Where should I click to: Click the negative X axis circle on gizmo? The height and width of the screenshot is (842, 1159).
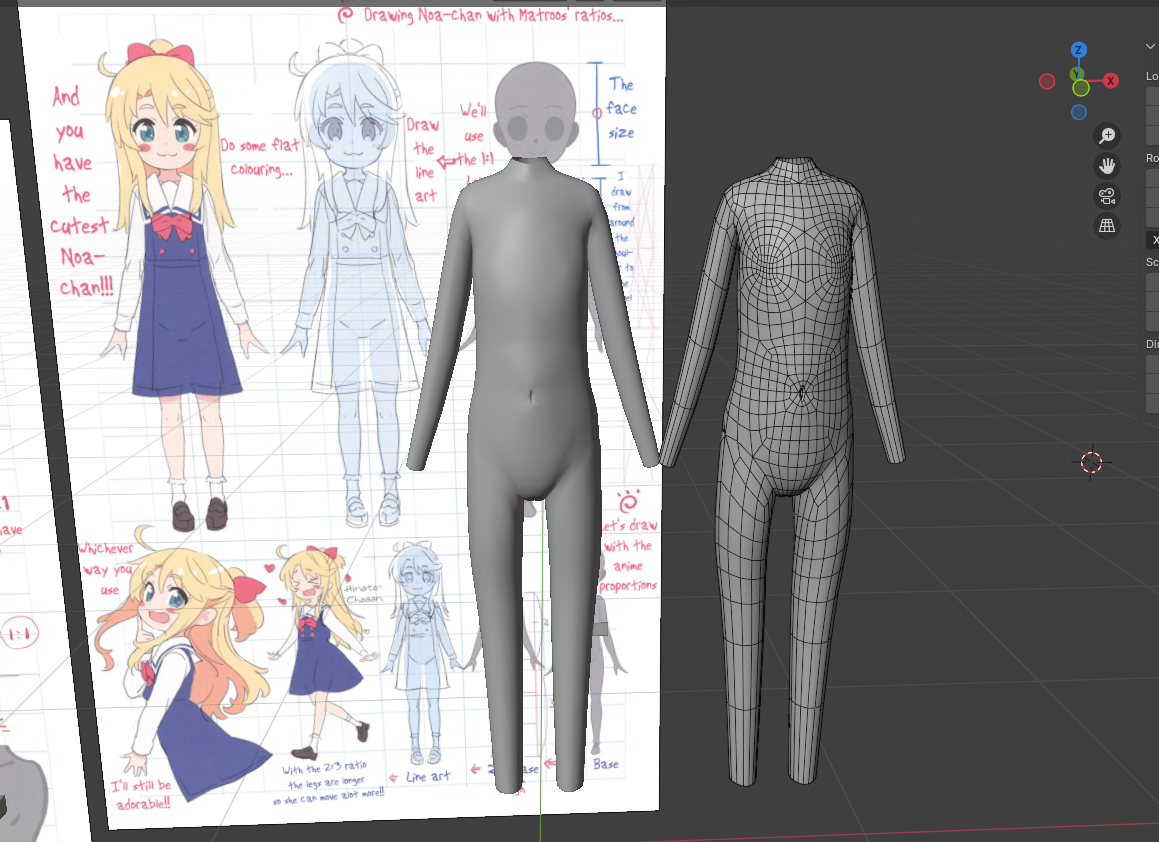(1047, 81)
